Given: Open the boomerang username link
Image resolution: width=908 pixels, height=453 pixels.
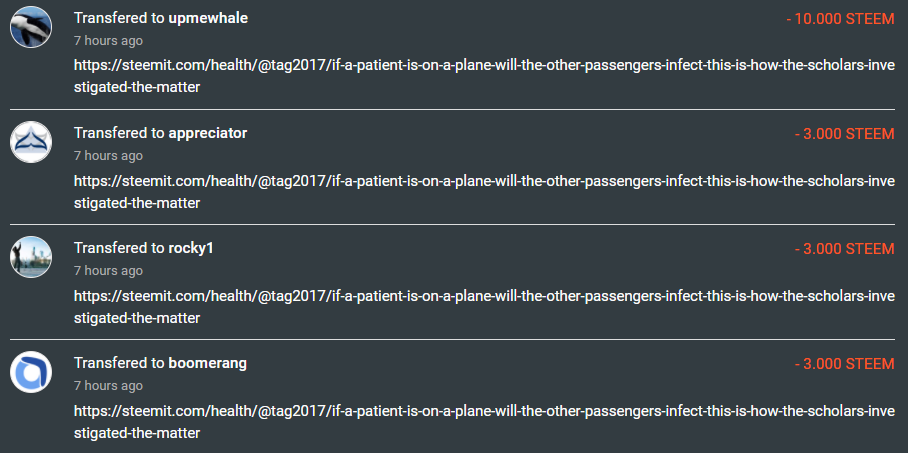Looking at the screenshot, I should [208, 363].
